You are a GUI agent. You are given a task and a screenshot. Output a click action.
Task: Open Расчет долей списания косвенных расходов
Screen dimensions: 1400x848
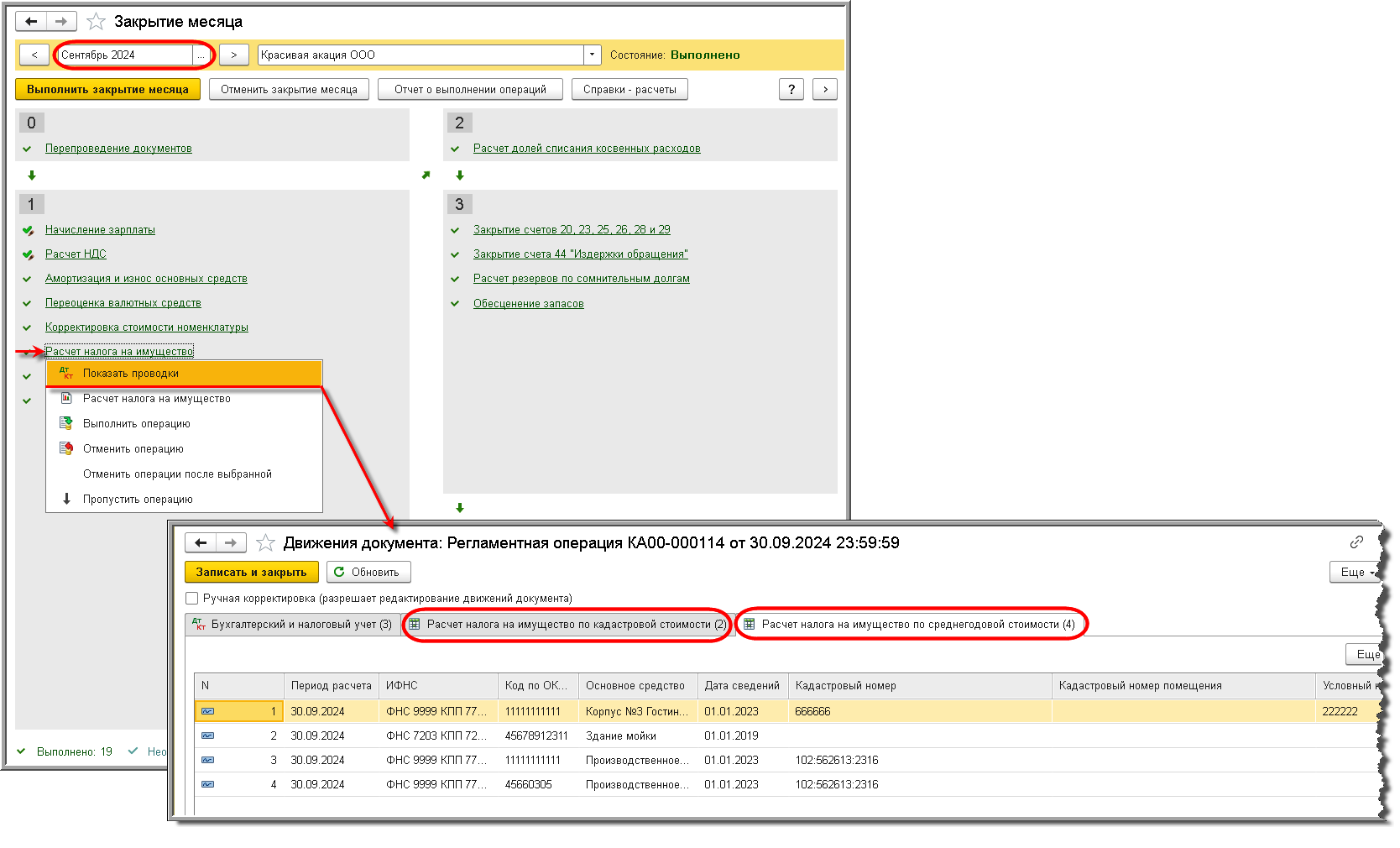(x=587, y=149)
